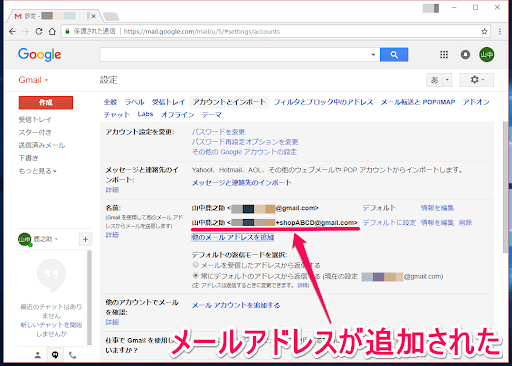Open チャット settings tab
The height and width of the screenshot is (366, 512).
(x=117, y=115)
